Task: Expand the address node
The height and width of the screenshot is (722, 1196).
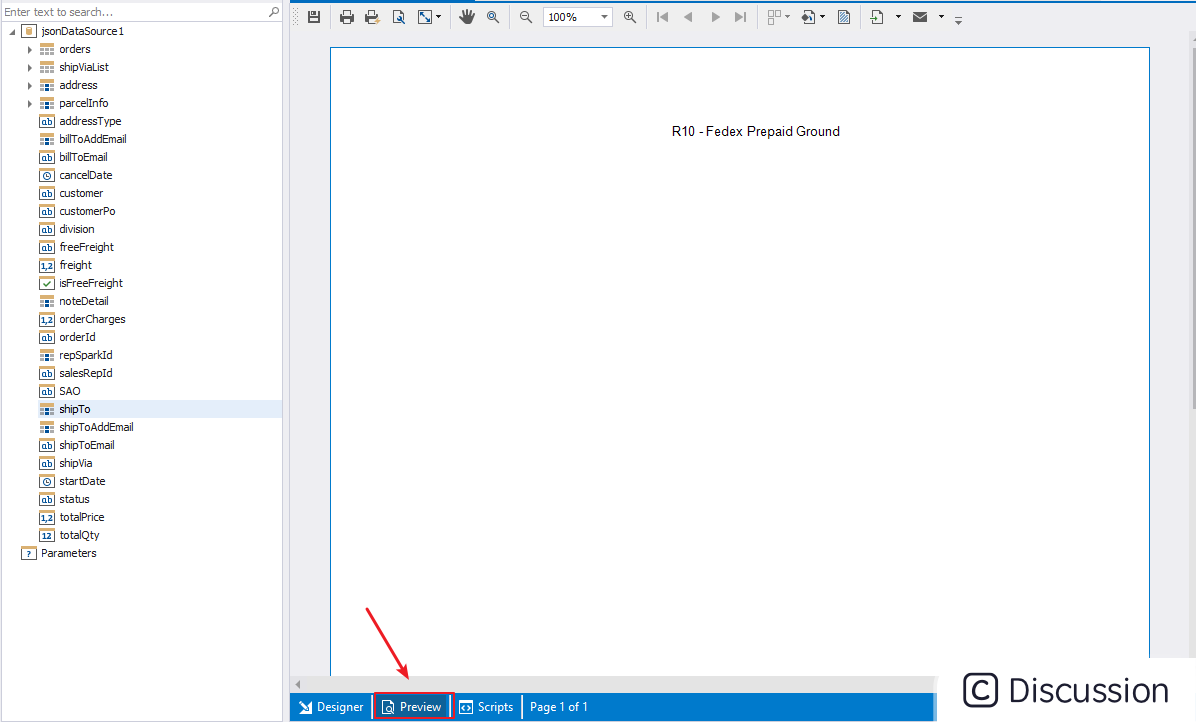Action: [30, 85]
